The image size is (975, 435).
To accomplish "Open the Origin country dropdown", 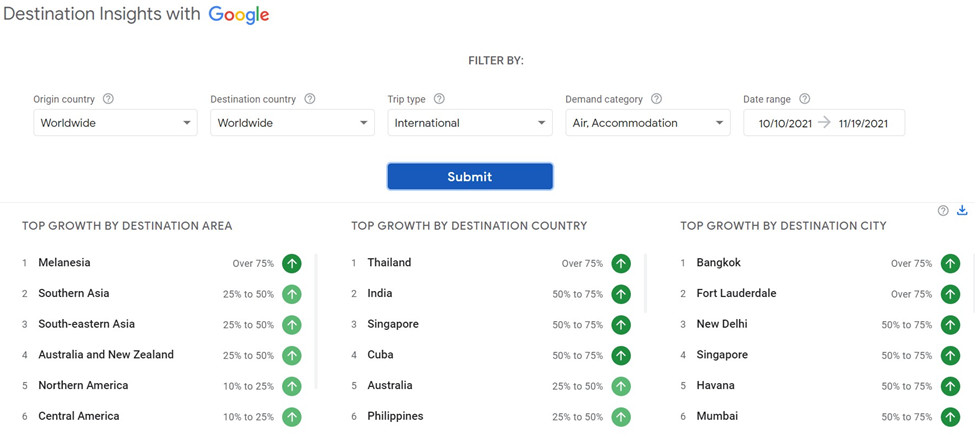I will pos(115,123).
